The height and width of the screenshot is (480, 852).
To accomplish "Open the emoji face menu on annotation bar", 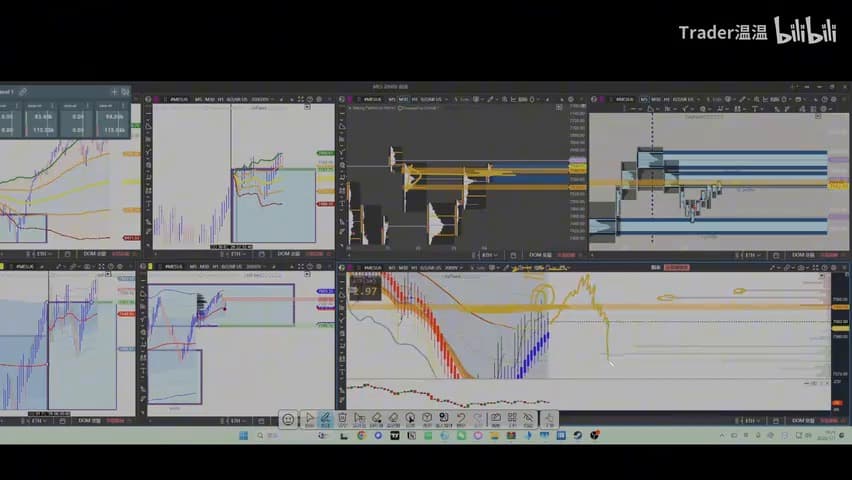I will coord(288,419).
